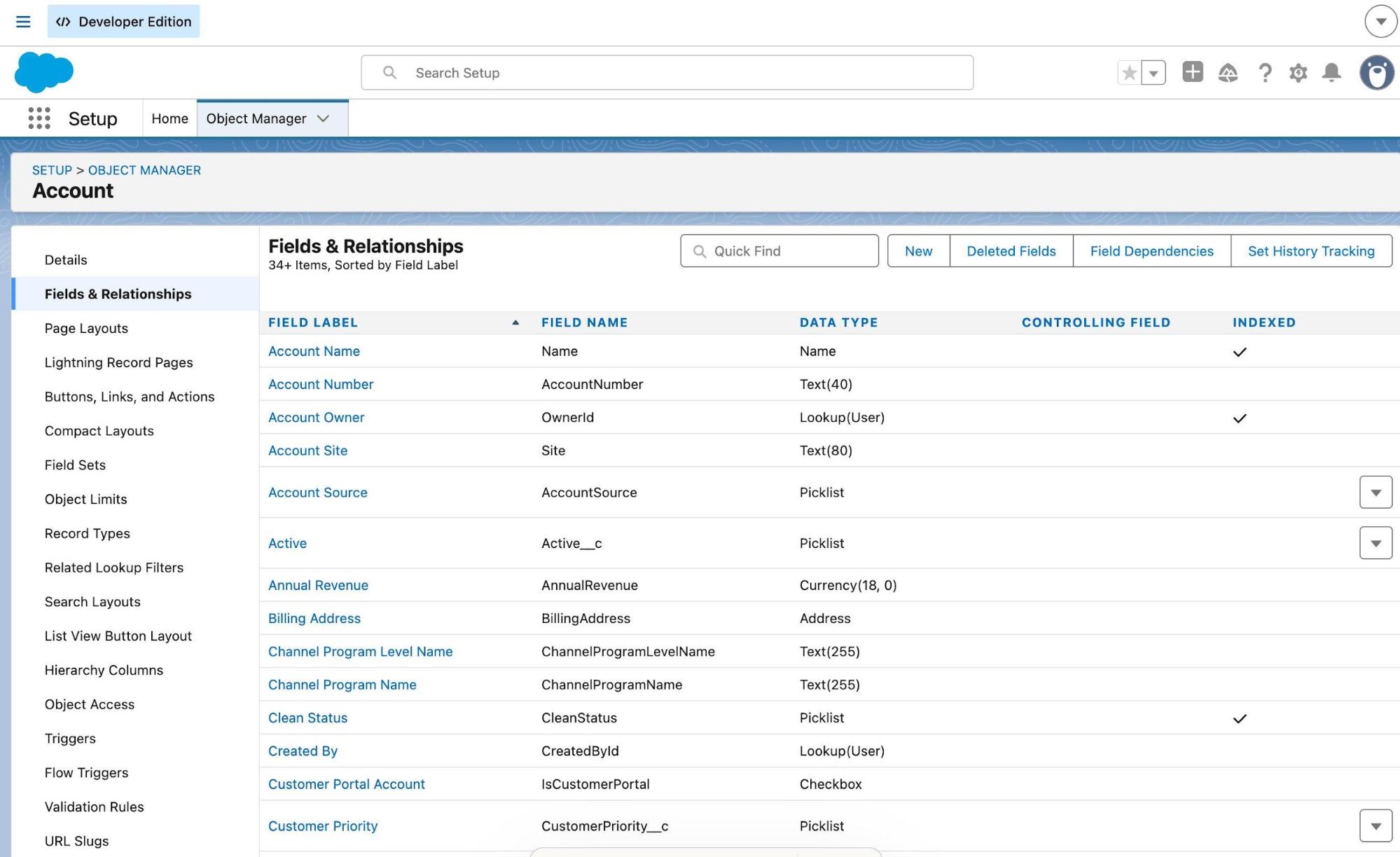The image size is (1400, 857).
Task: Open Customer Priority row action dropdown
Action: coord(1375,826)
